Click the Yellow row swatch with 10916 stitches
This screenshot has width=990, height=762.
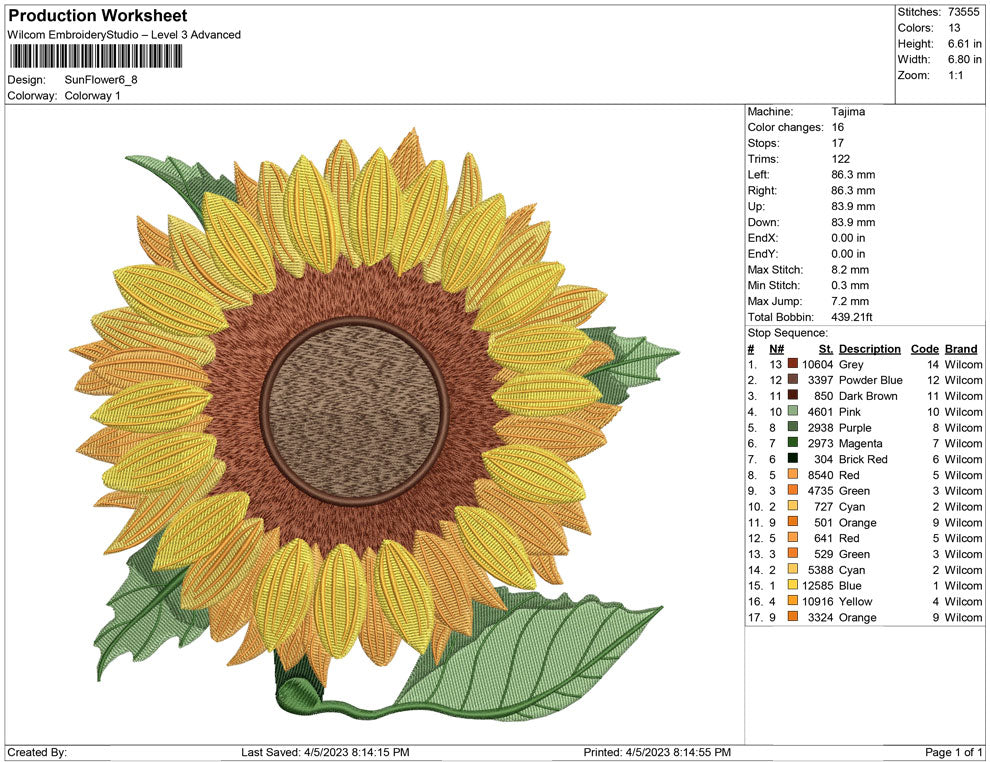(x=793, y=601)
